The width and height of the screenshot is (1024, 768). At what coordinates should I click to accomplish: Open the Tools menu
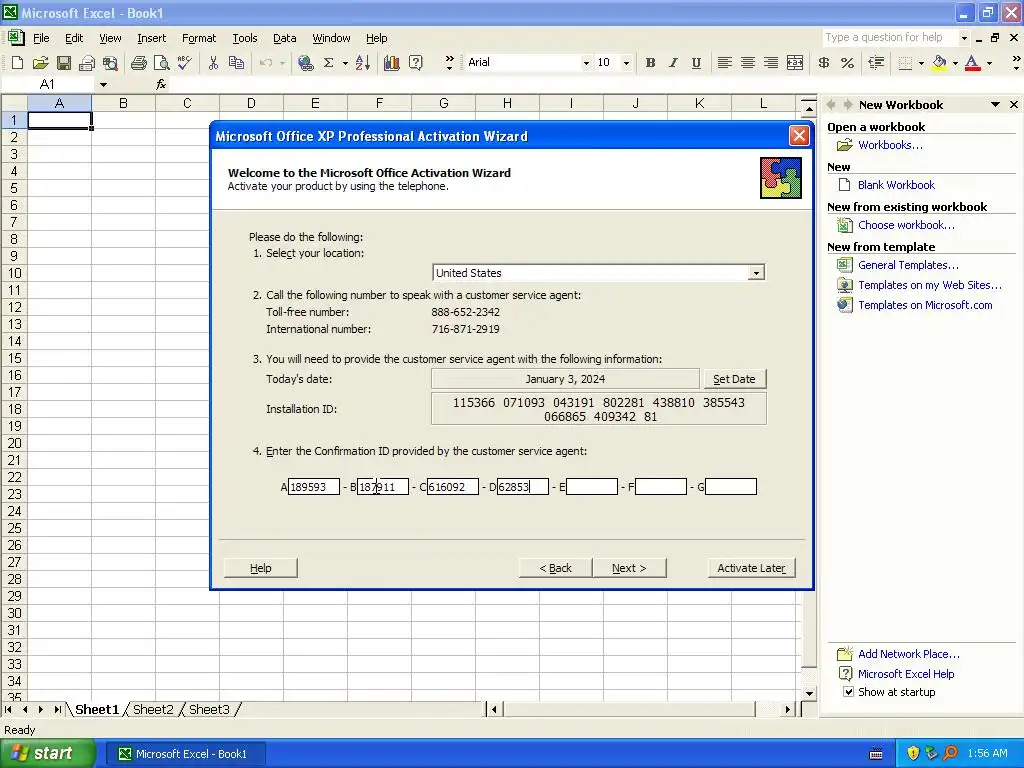(245, 39)
